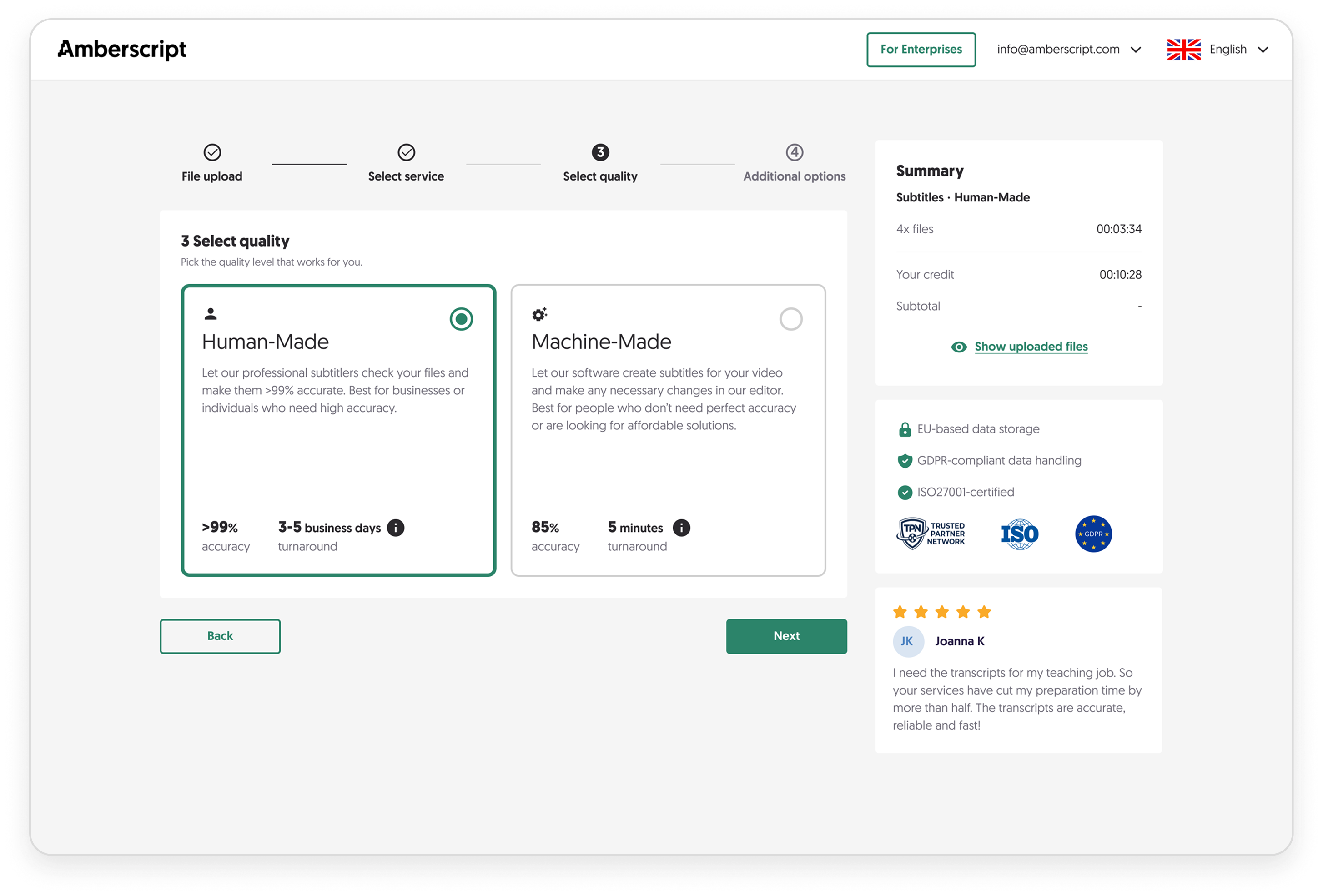1323x896 pixels.
Task: Go to the Select service step
Action: click(406, 152)
